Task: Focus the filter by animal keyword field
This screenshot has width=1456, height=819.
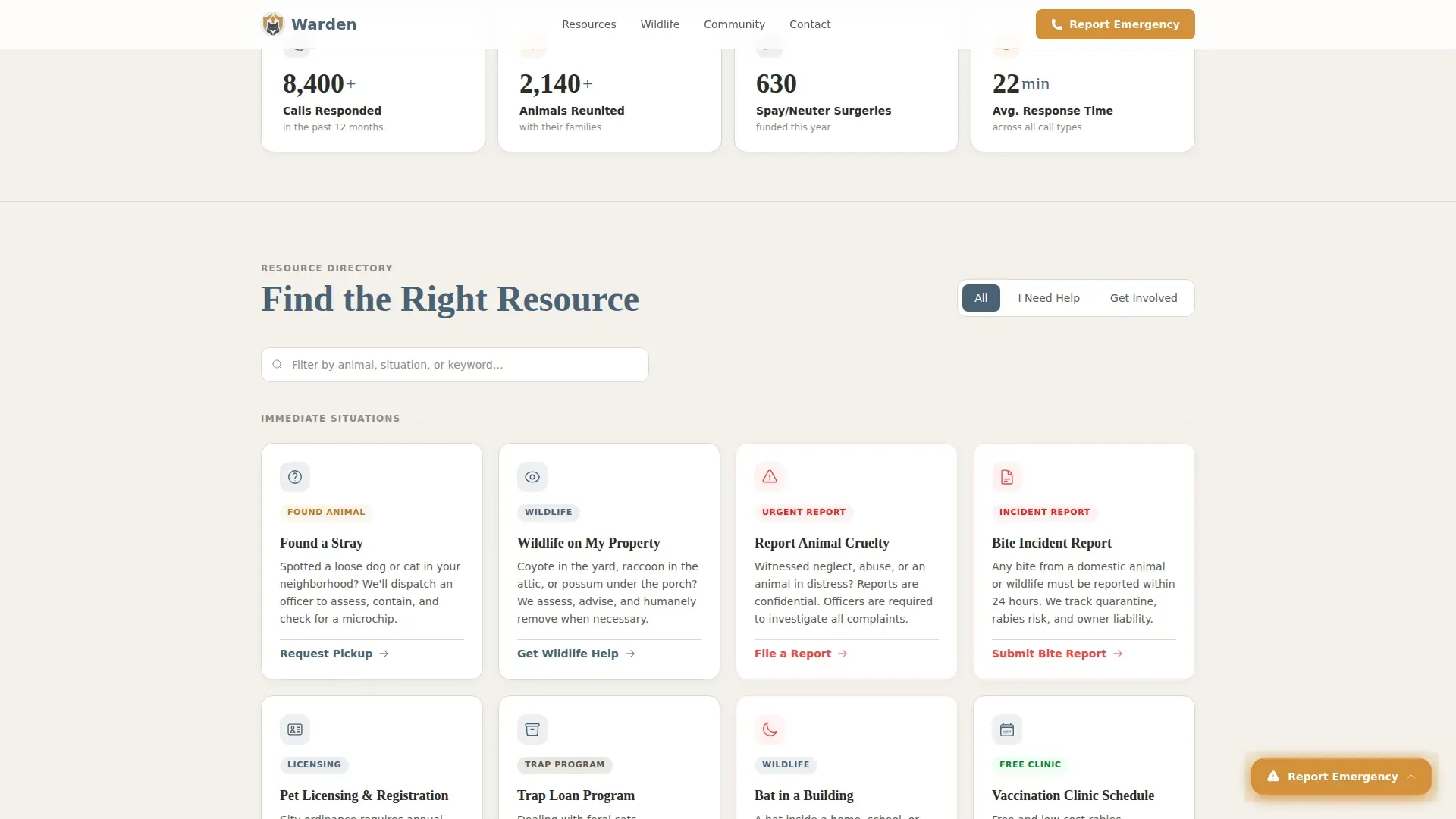Action: pos(455,365)
